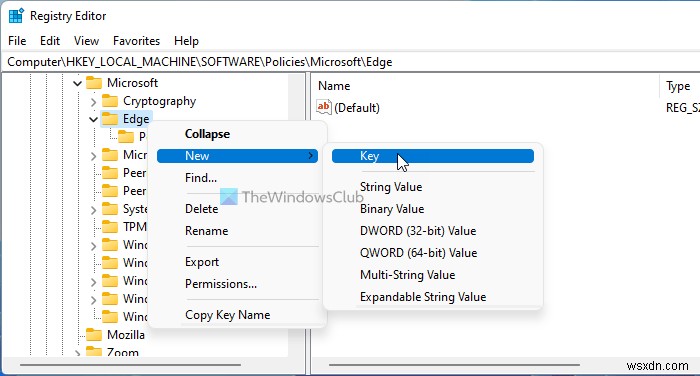Select the Microsoft folder icon
The width and height of the screenshot is (700, 376).
point(94,83)
